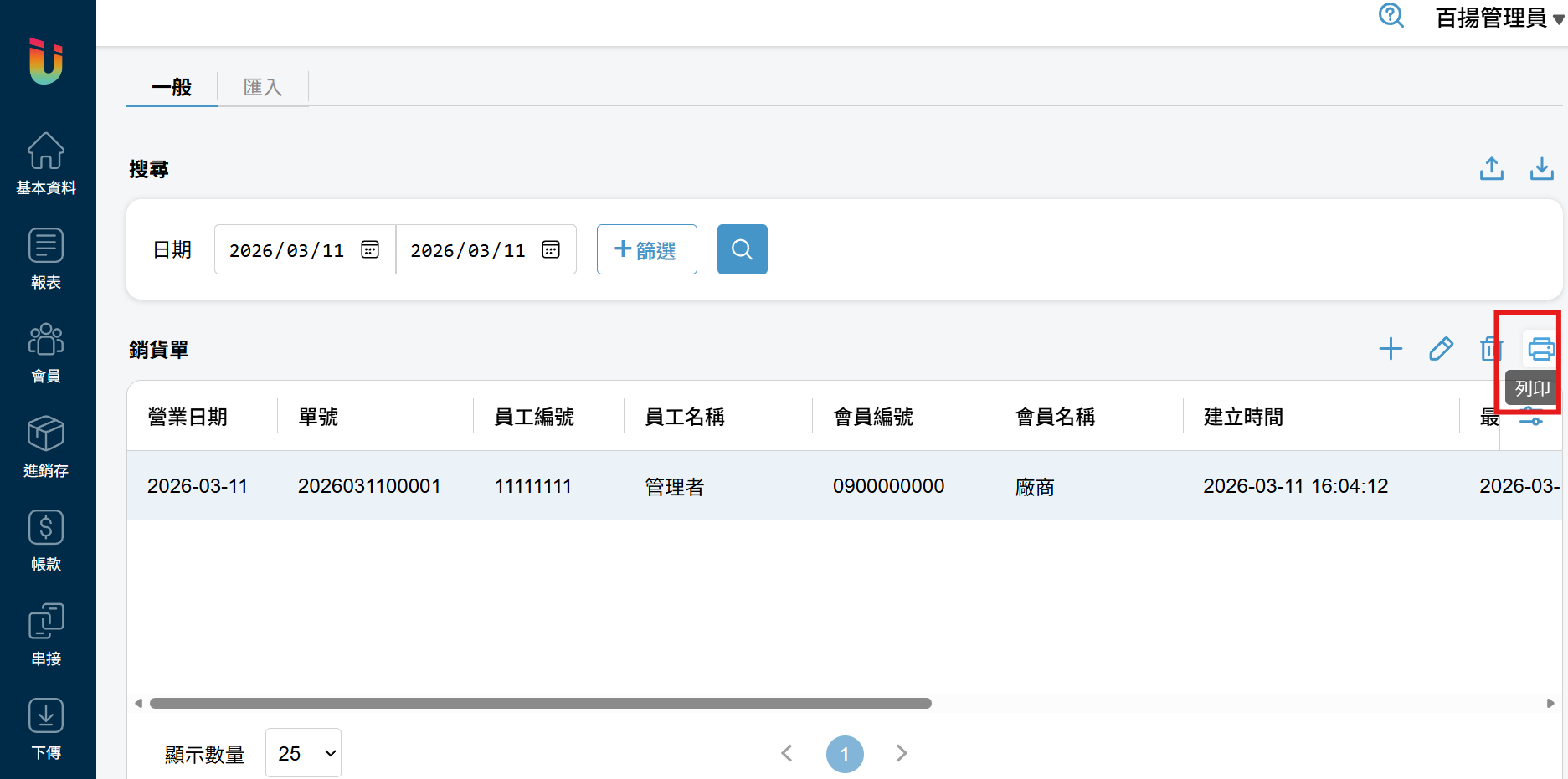Switch to the 匯入 tab
This screenshot has height=779, width=1568.
(263, 87)
